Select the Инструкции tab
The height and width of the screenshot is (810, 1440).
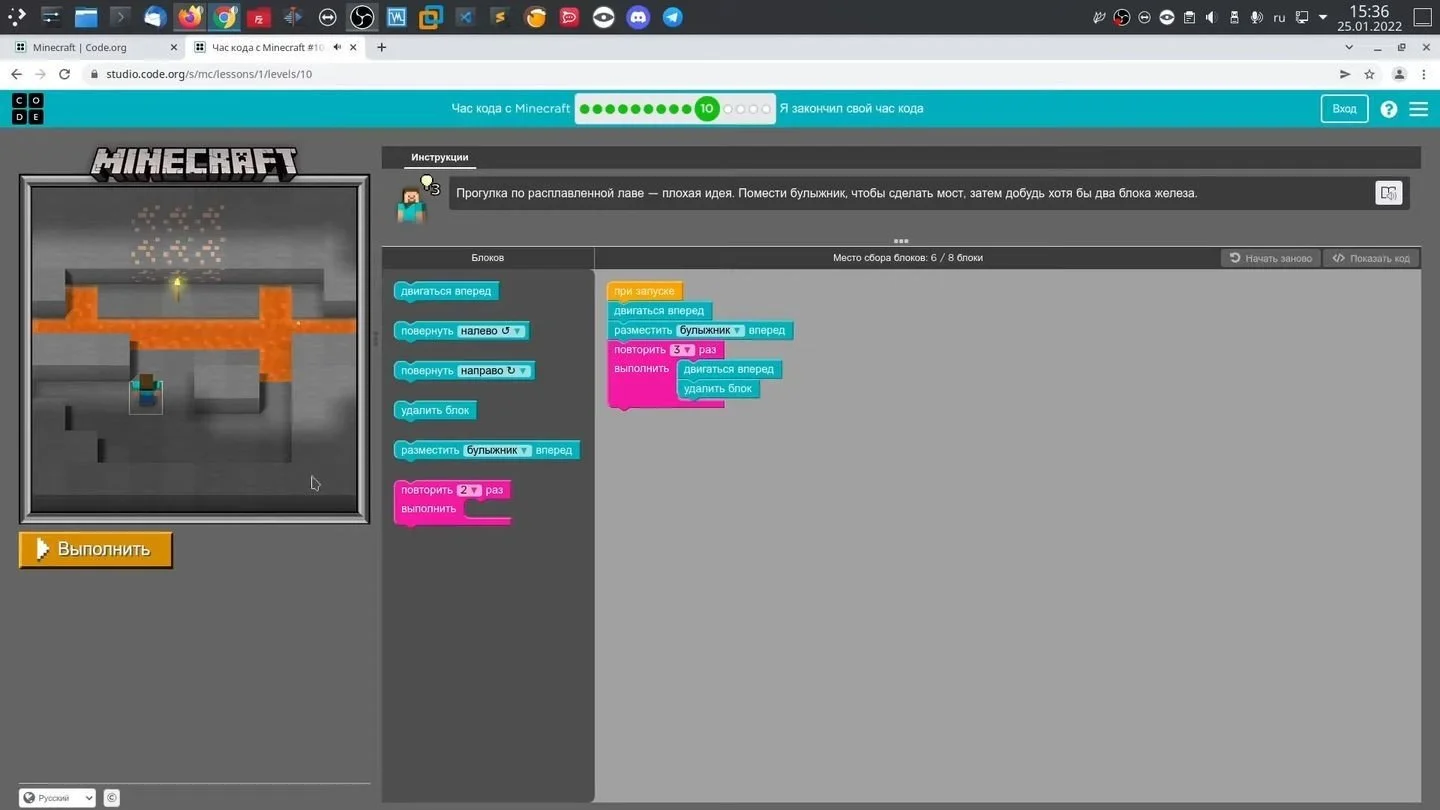pyautogui.click(x=440, y=157)
